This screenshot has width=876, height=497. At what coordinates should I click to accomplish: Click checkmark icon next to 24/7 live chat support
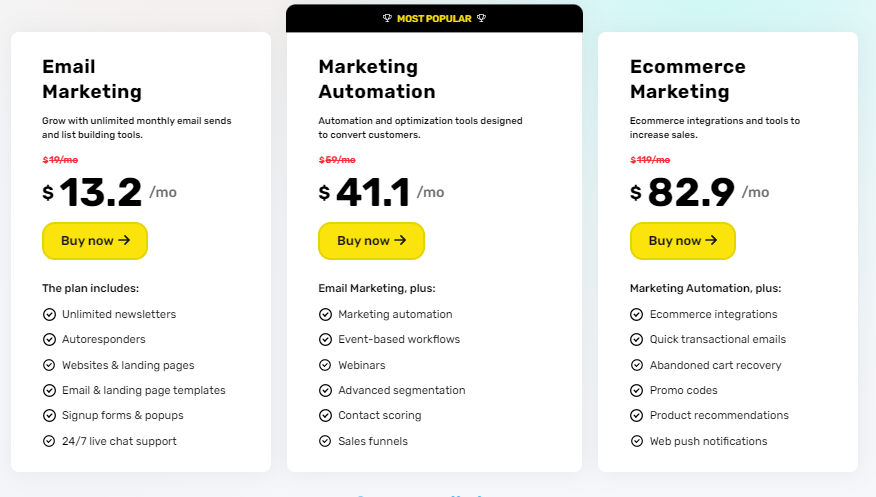click(x=49, y=441)
